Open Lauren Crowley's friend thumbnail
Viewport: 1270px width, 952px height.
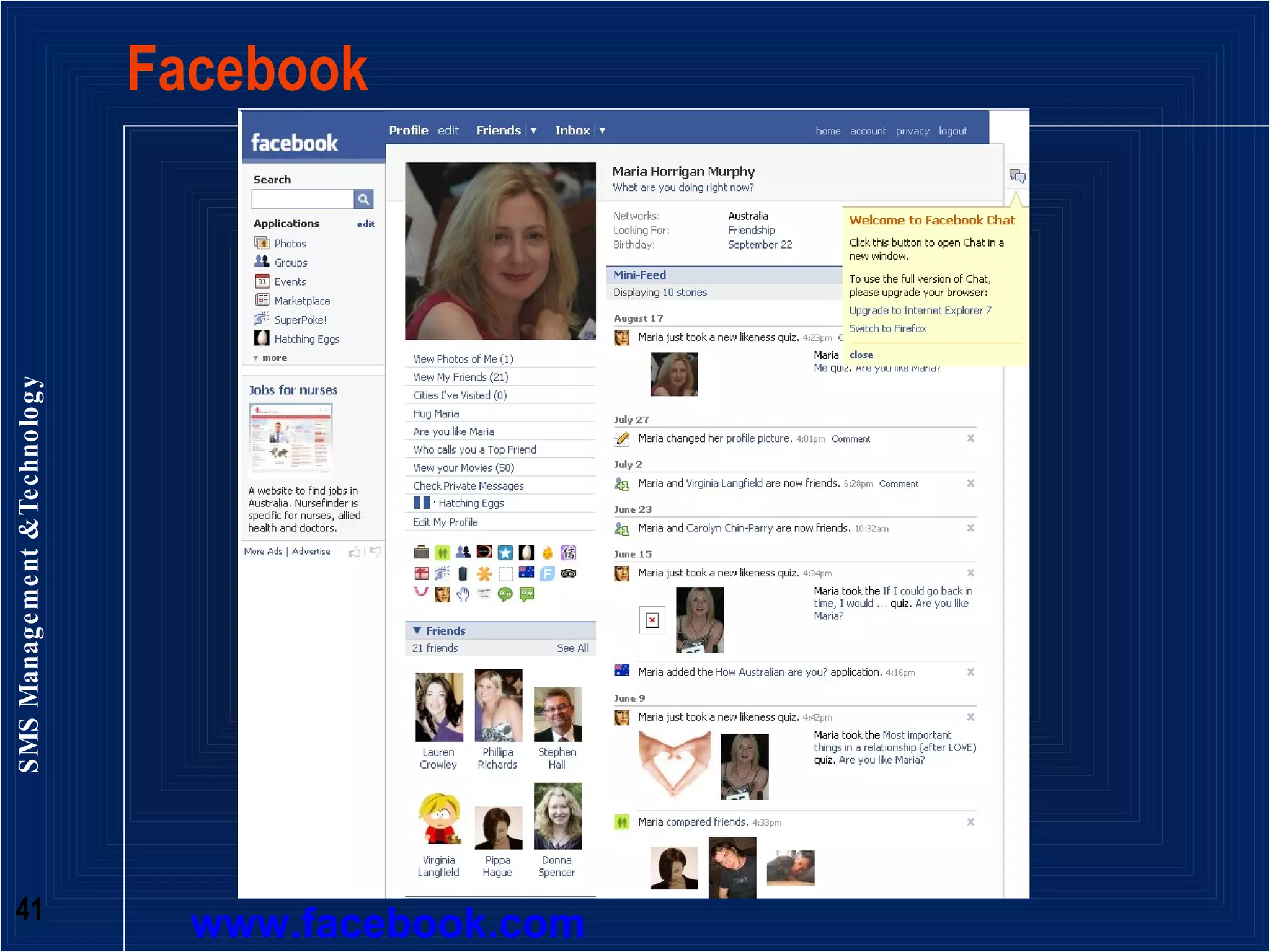[x=439, y=707]
